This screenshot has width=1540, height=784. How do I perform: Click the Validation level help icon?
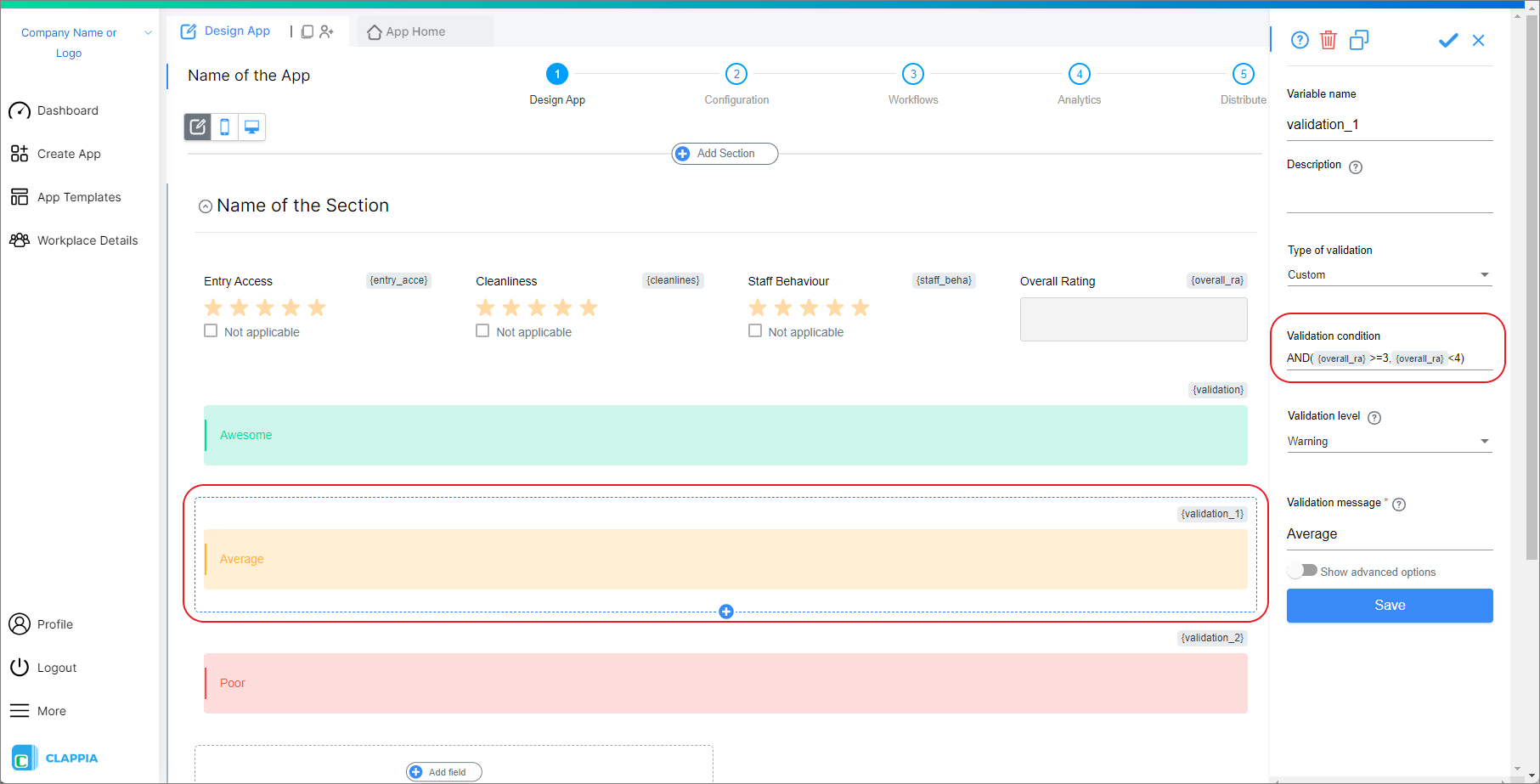[1374, 417]
